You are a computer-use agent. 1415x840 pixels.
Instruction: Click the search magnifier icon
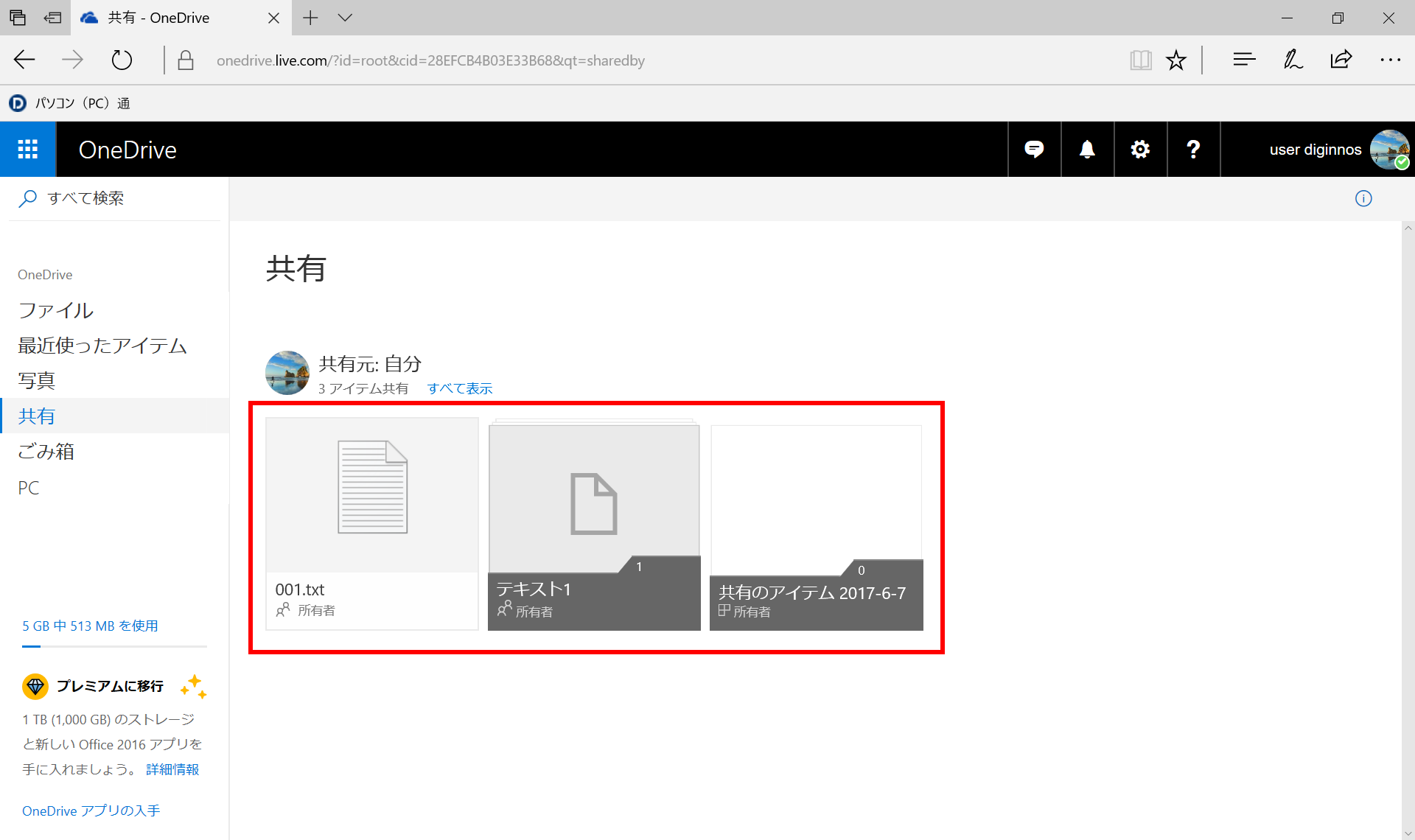(x=27, y=198)
